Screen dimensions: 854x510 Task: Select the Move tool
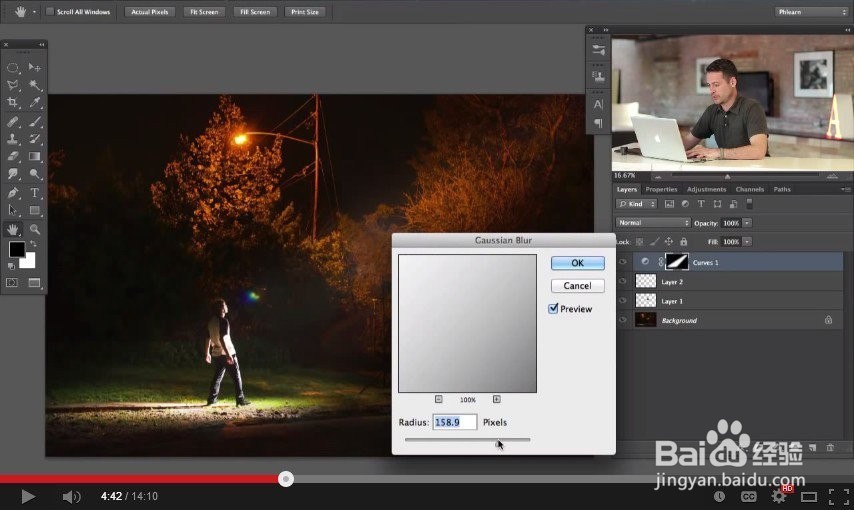tap(35, 68)
